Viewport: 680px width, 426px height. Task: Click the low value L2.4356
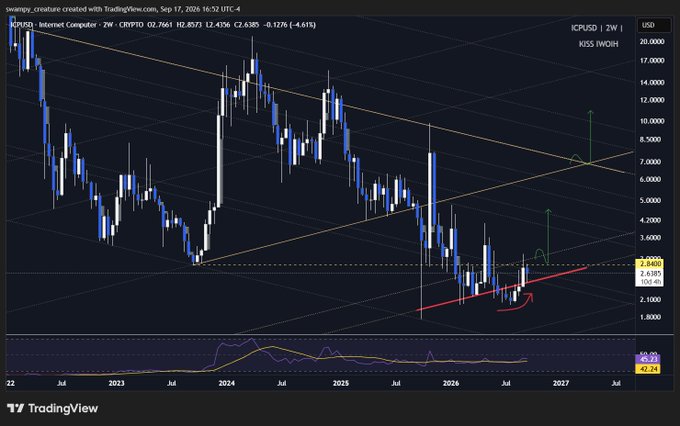218,25
